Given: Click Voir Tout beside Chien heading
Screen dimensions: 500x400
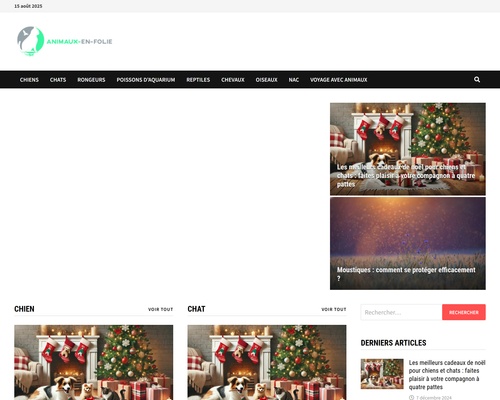Looking at the screenshot, I should 160,309.
